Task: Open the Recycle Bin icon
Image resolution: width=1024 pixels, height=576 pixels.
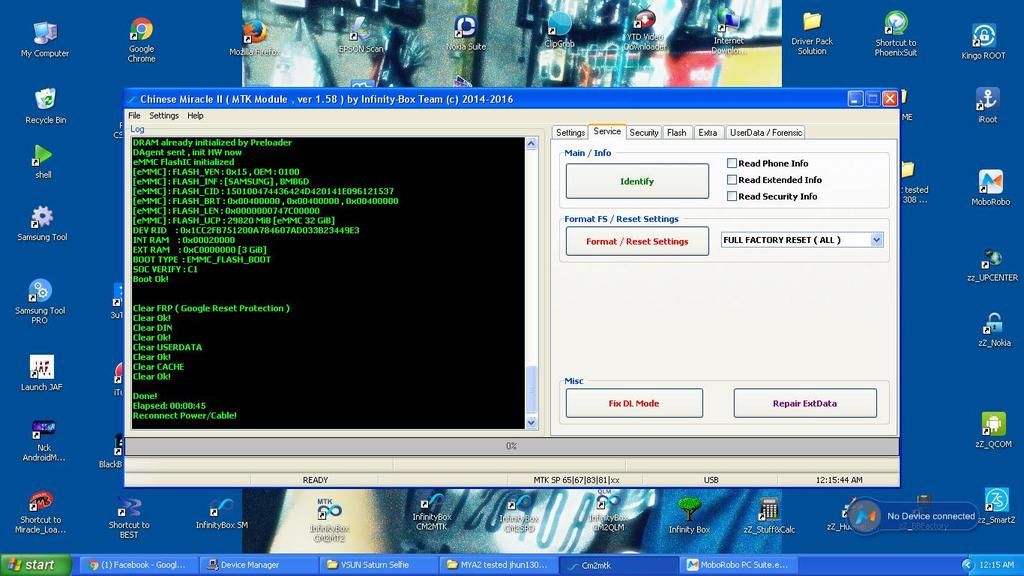Action: [x=45, y=101]
